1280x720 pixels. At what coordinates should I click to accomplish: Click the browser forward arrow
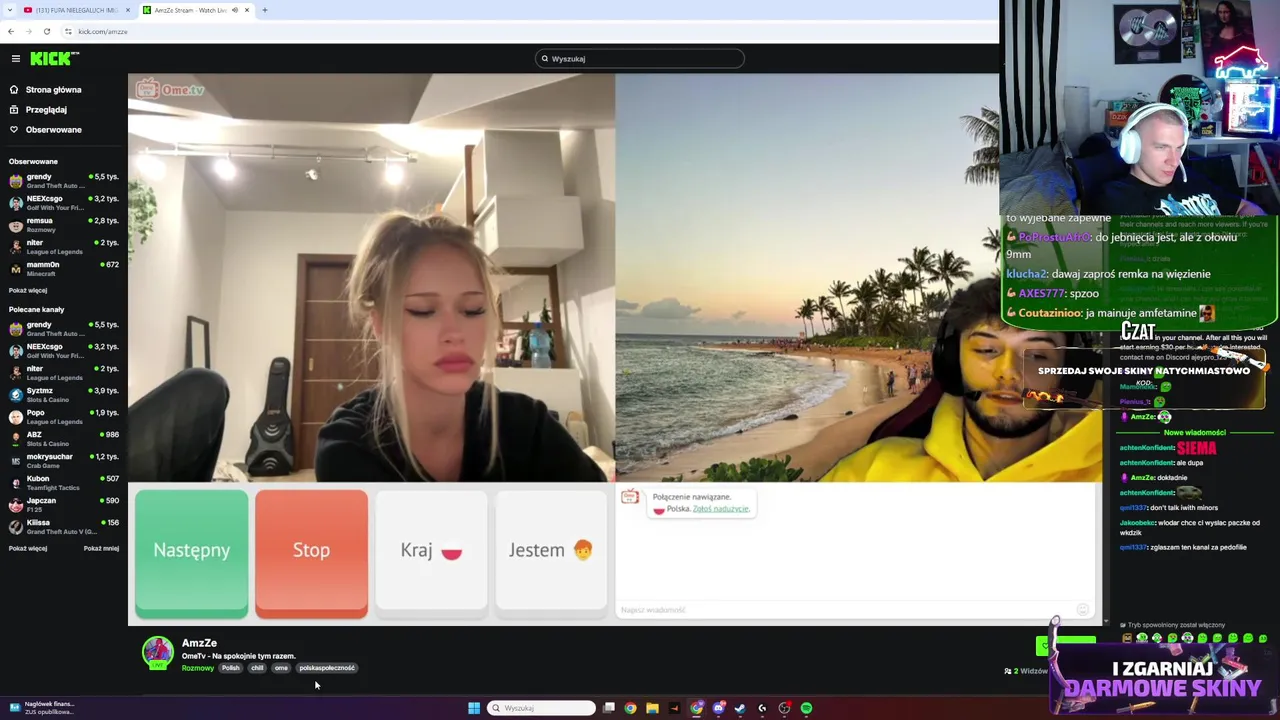[28, 31]
